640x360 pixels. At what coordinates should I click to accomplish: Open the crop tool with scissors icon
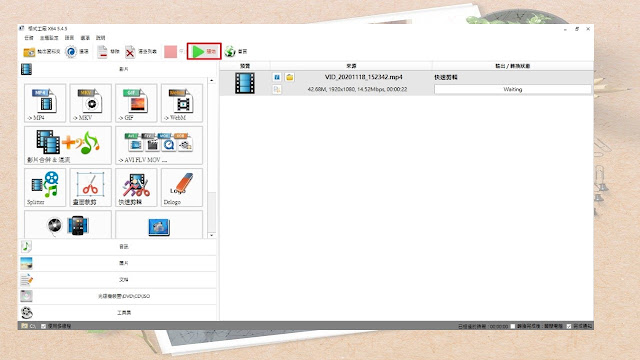[91, 187]
